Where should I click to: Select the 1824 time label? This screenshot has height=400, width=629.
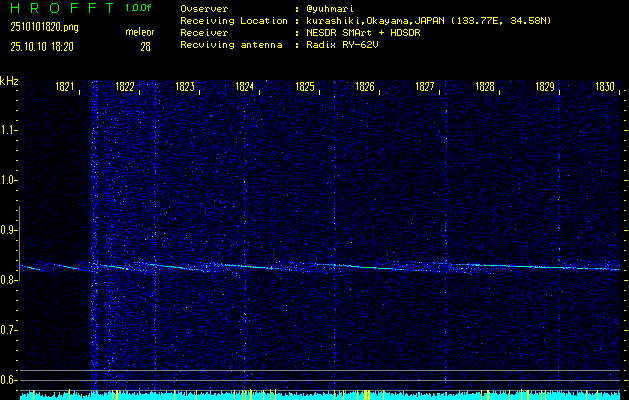click(244, 88)
